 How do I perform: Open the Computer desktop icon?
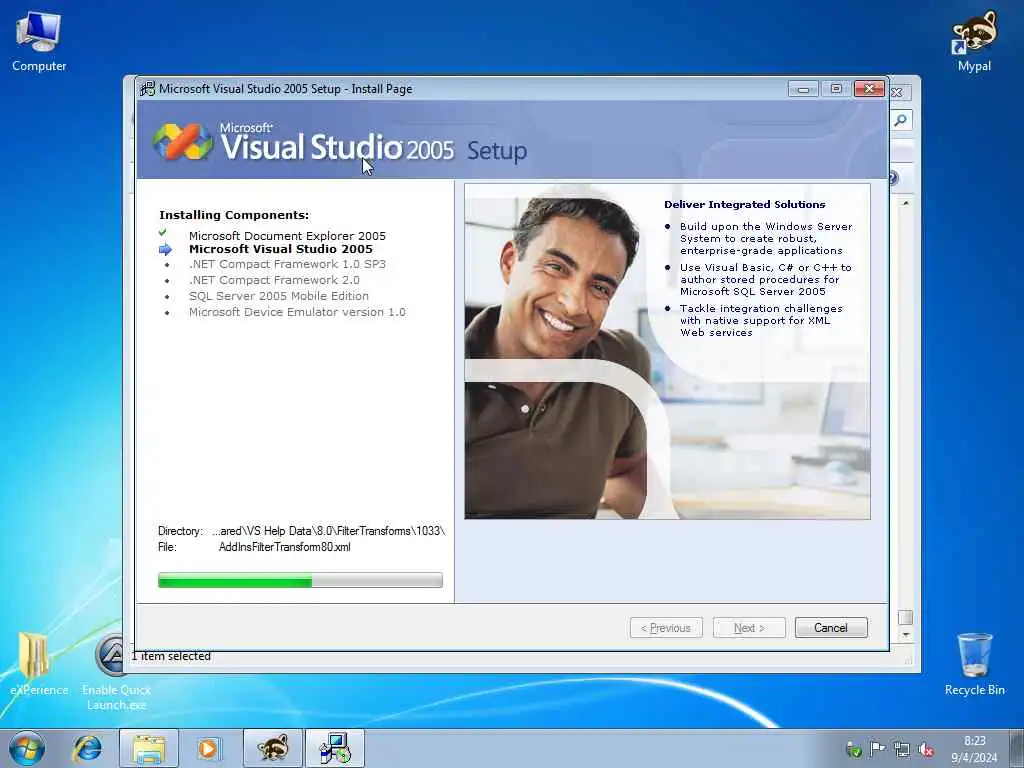(39, 40)
